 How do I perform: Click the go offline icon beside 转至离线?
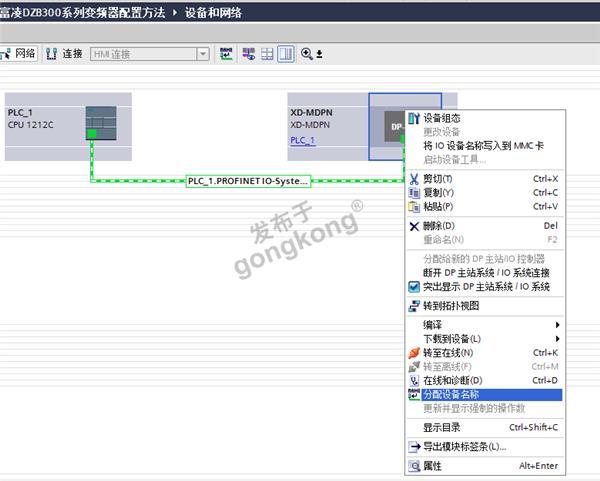[x=414, y=367]
